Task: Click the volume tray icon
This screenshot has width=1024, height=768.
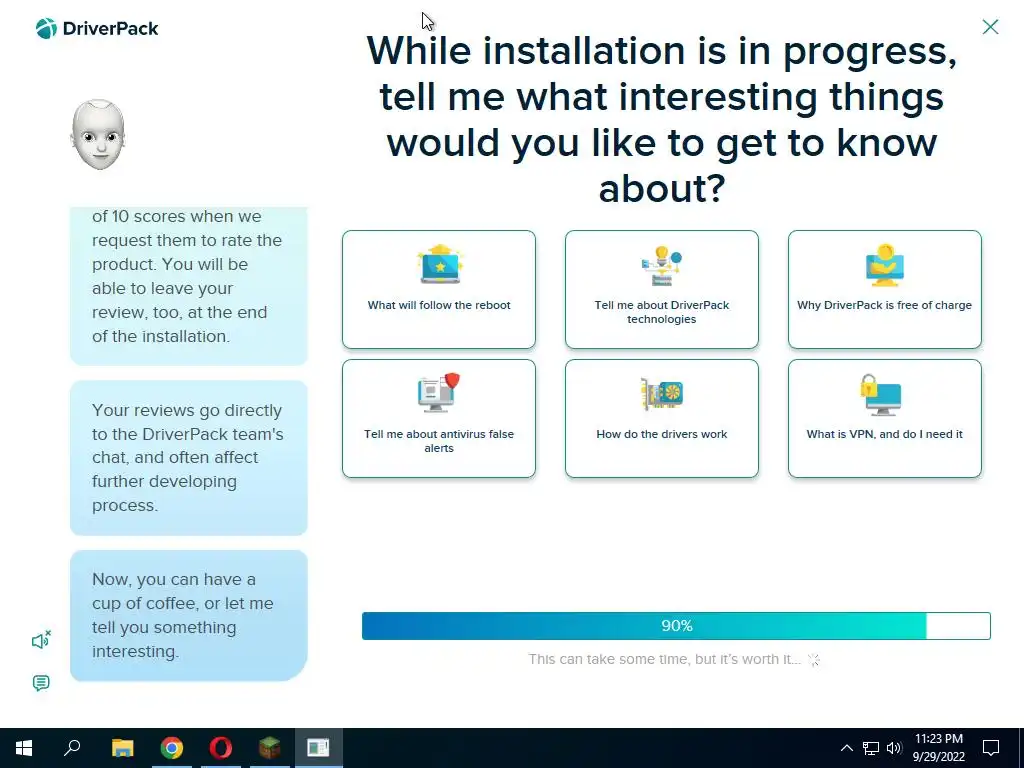Action: click(894, 748)
